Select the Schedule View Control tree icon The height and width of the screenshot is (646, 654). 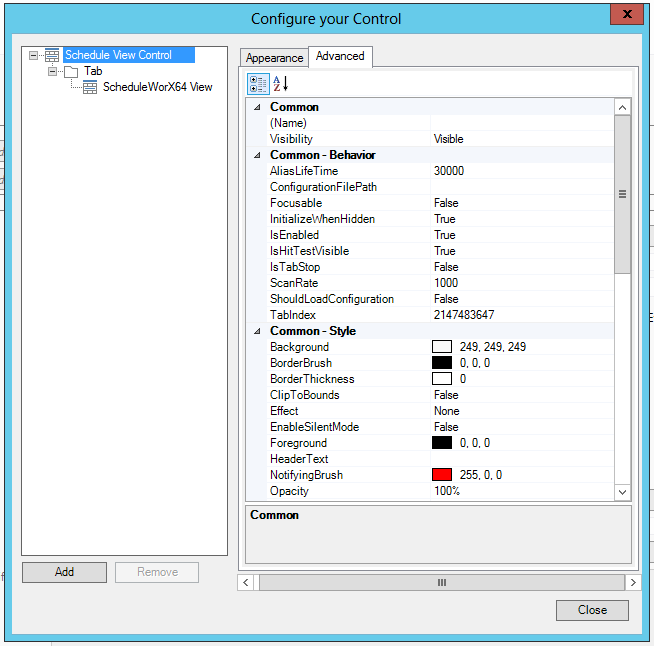[52, 55]
